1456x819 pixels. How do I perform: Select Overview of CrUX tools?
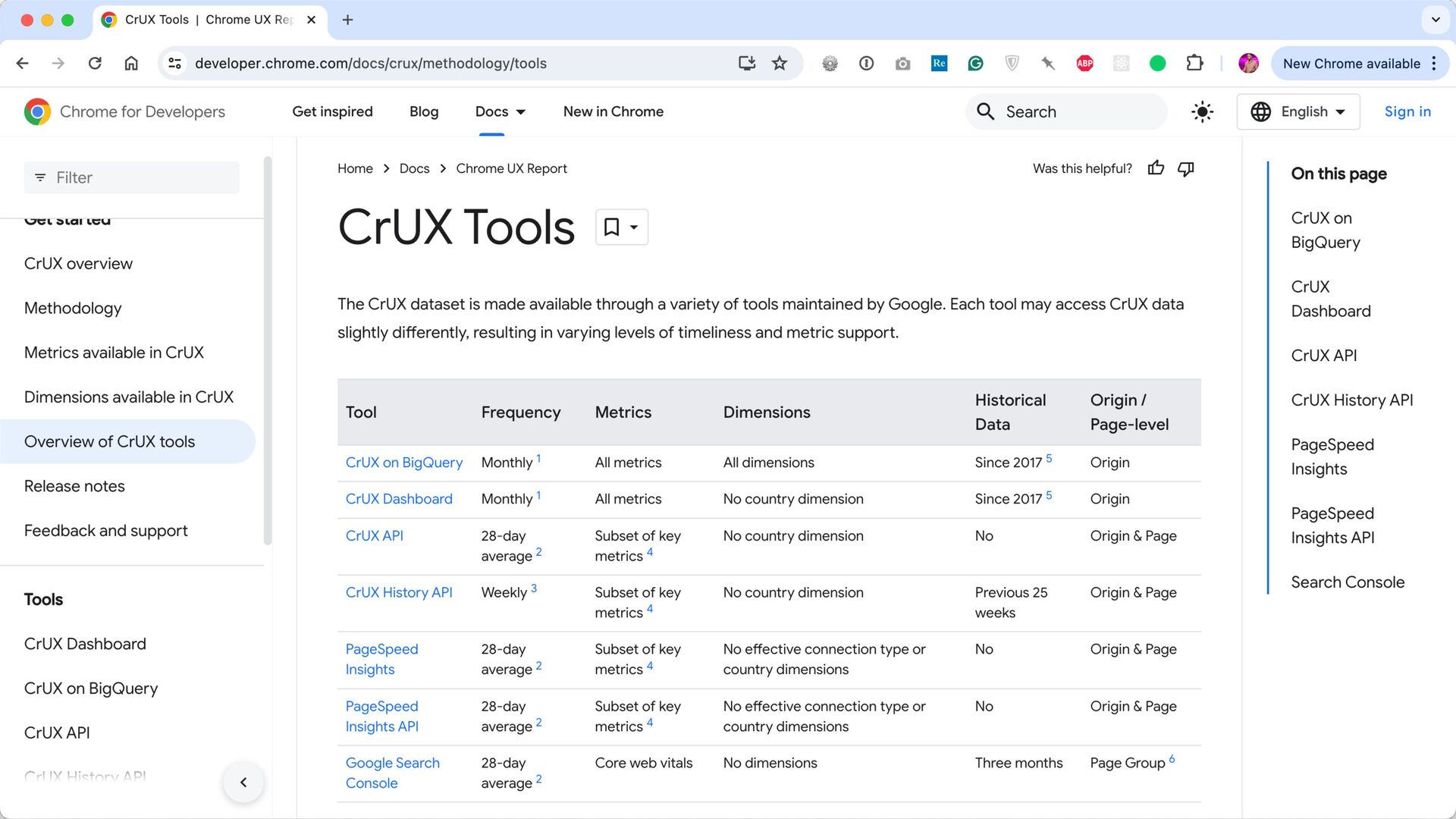click(x=127, y=441)
